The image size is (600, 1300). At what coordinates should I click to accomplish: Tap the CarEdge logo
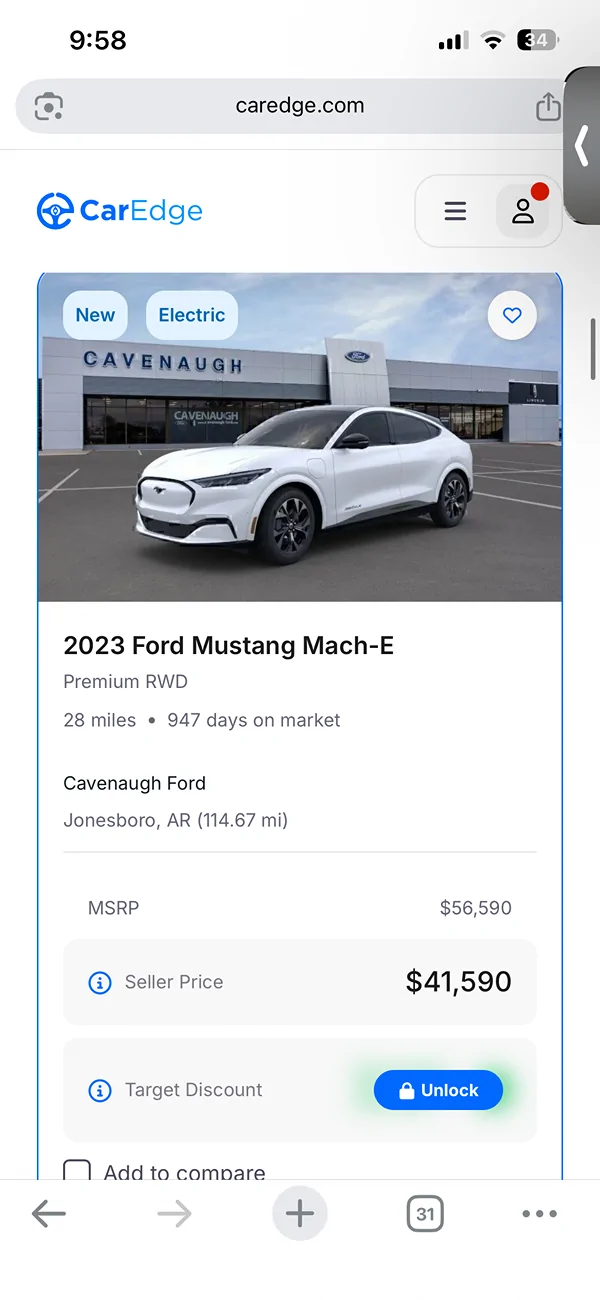pyautogui.click(x=120, y=211)
